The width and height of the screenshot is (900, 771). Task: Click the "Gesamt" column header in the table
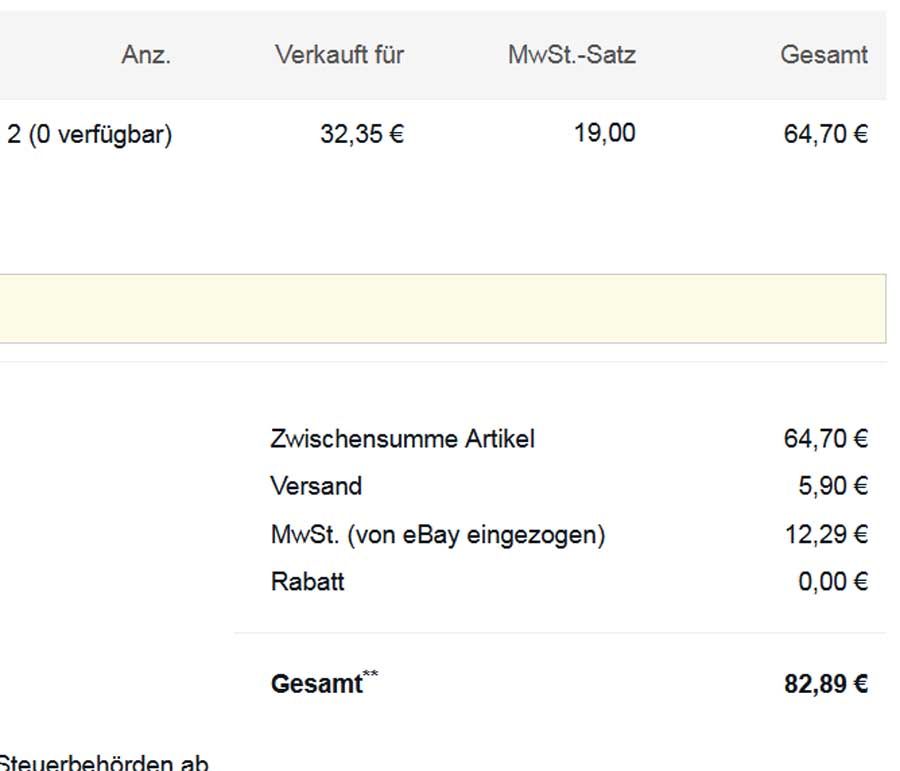823,55
